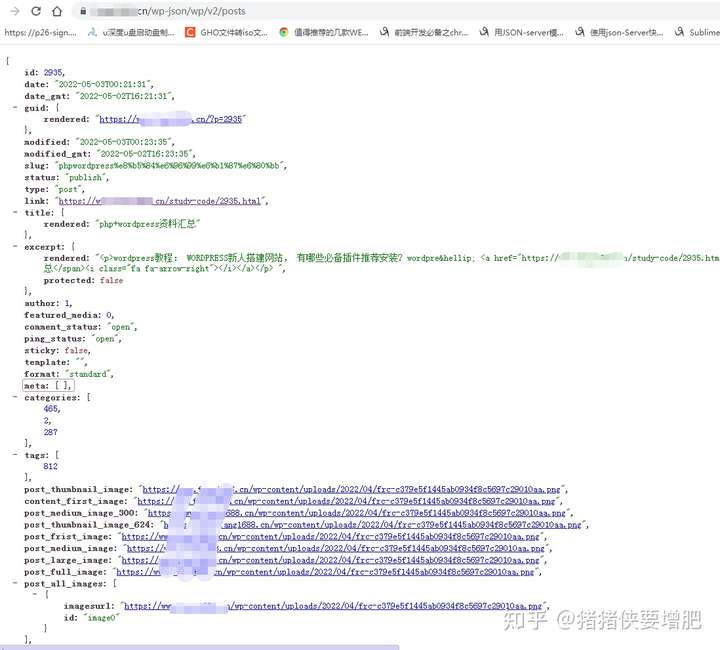Collapse the guid object
The image size is (720, 650).
15,107
